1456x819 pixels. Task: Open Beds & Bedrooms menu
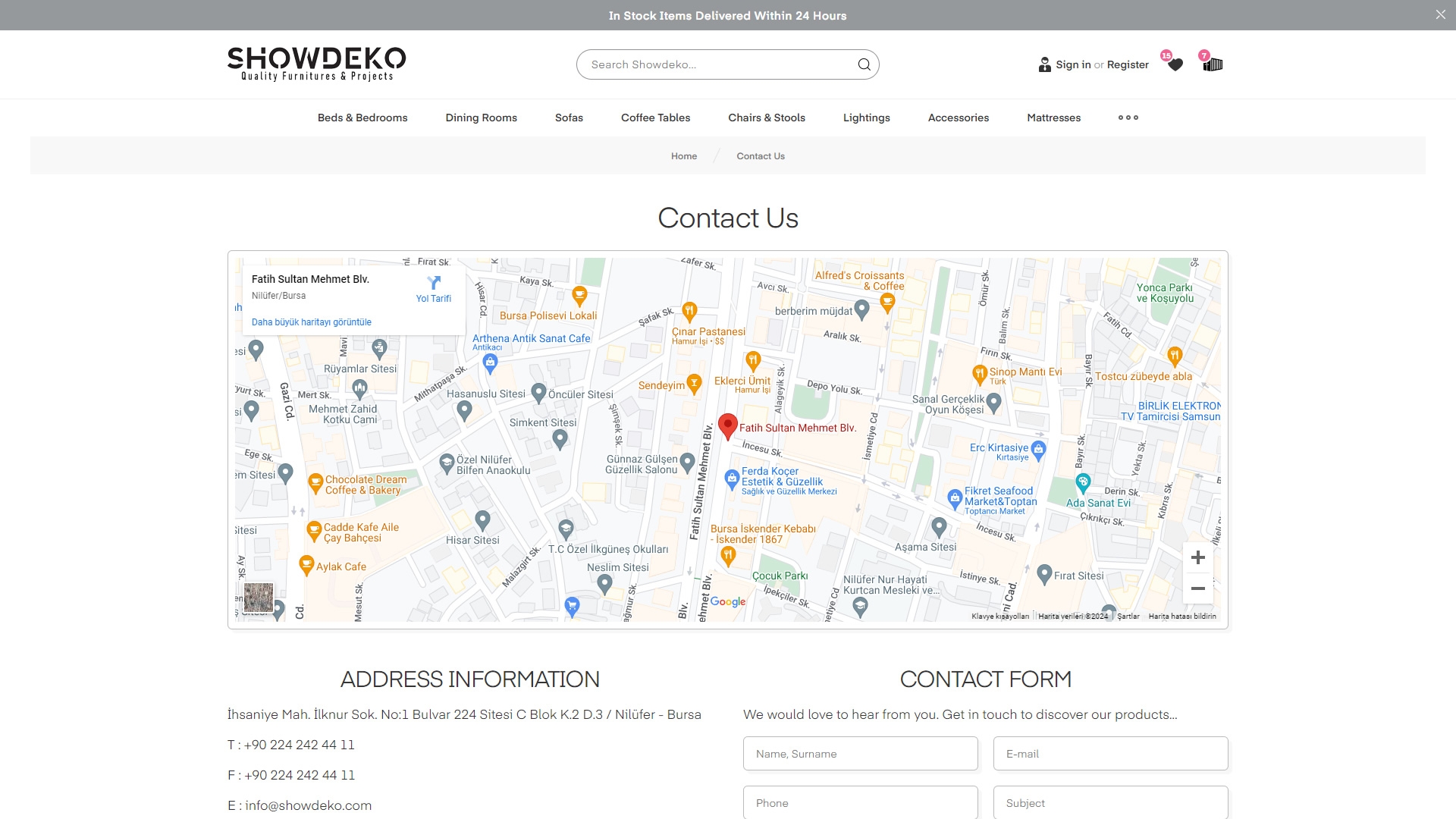[x=362, y=118]
